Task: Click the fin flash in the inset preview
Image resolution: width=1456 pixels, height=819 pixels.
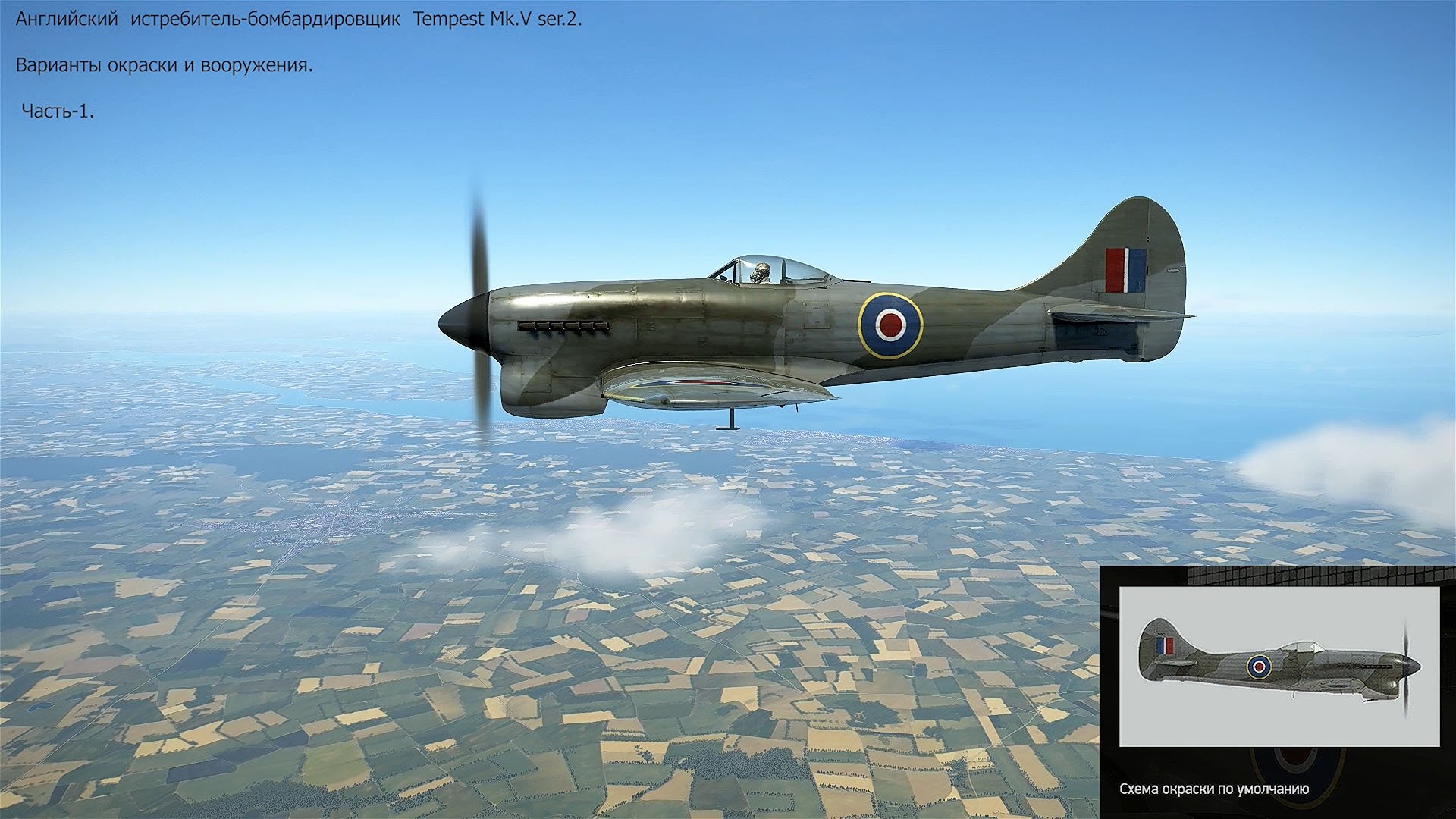Action: (1164, 646)
